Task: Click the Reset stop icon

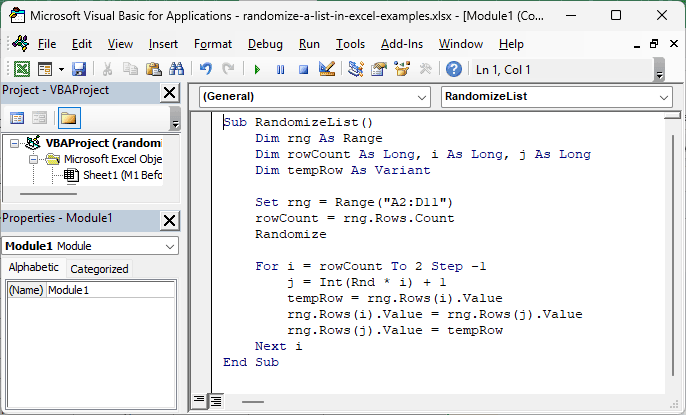Action: (303, 70)
